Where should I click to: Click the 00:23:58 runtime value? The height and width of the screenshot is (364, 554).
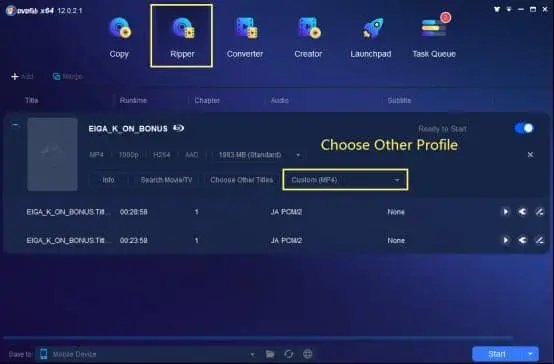[134, 241]
